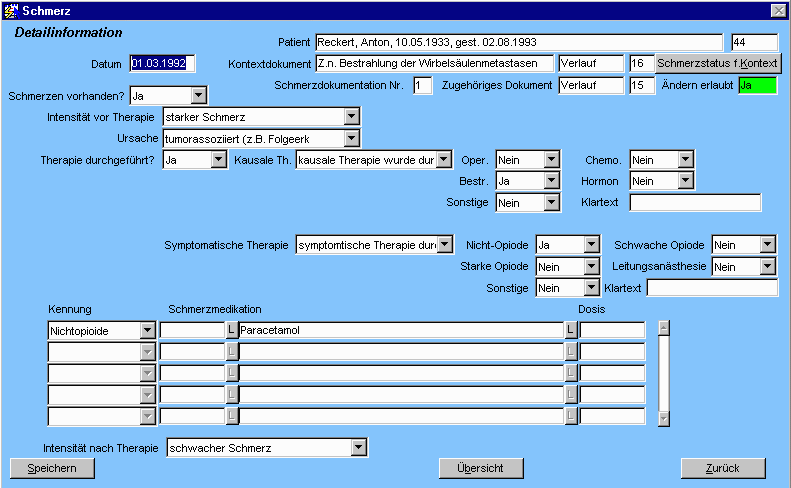Click the Datum input field

tap(163, 64)
